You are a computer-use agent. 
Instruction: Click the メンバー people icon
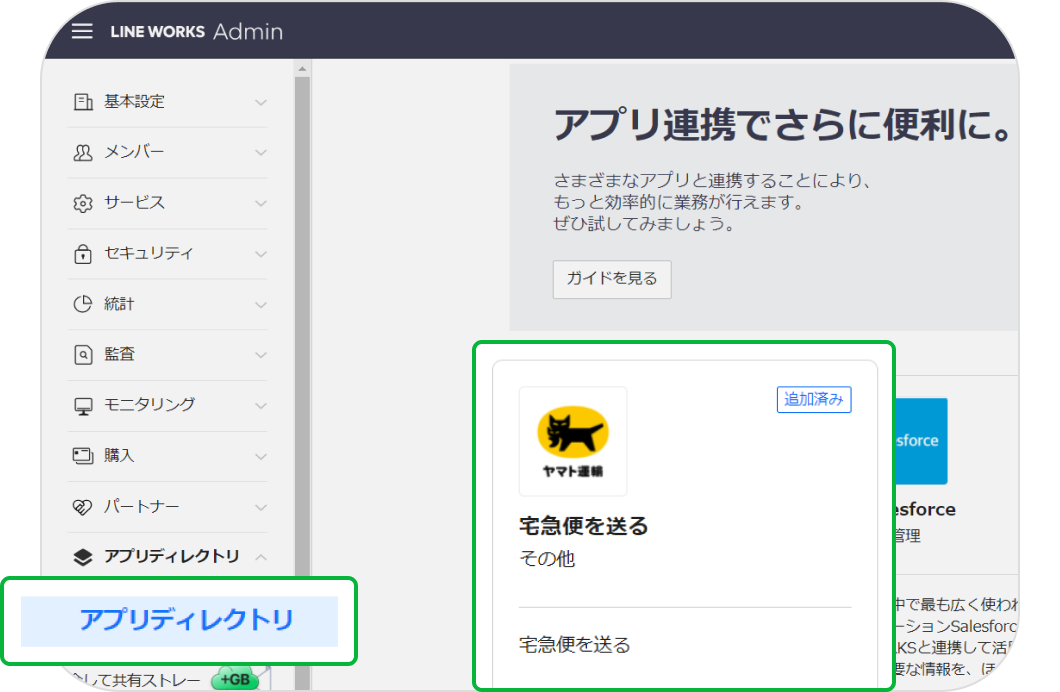[x=83, y=153]
